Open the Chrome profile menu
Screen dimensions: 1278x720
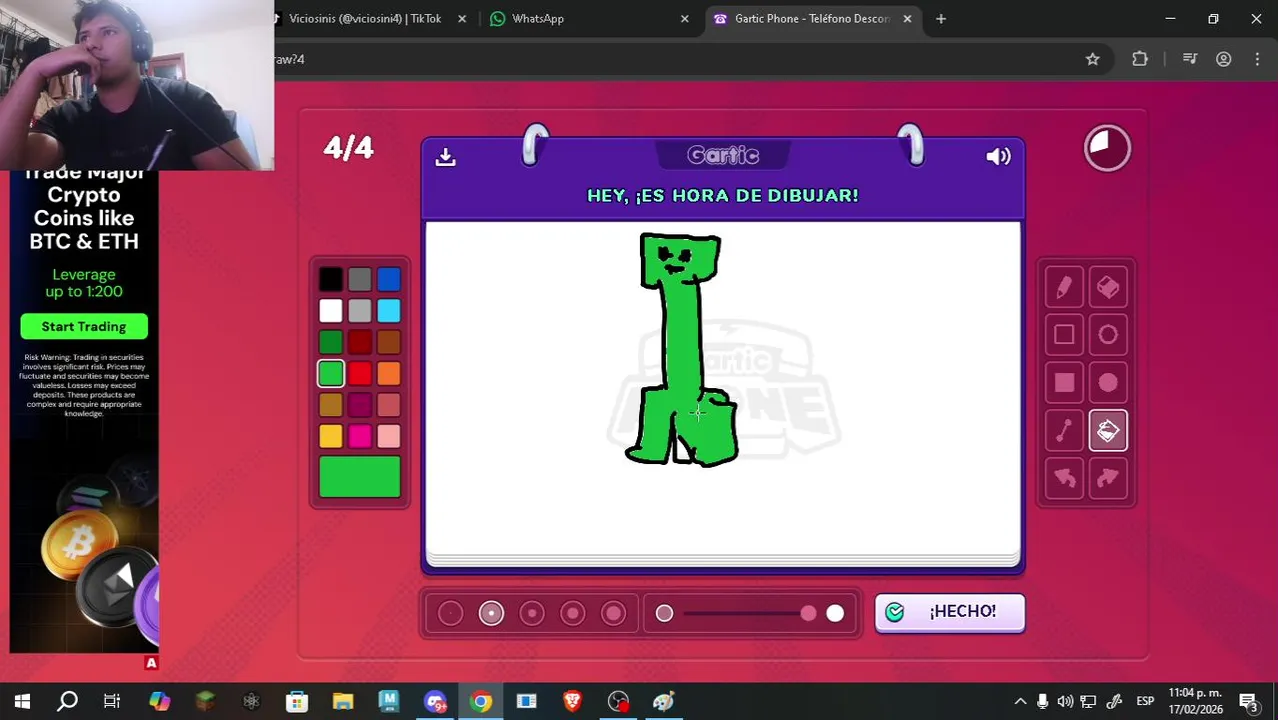tap(1224, 59)
